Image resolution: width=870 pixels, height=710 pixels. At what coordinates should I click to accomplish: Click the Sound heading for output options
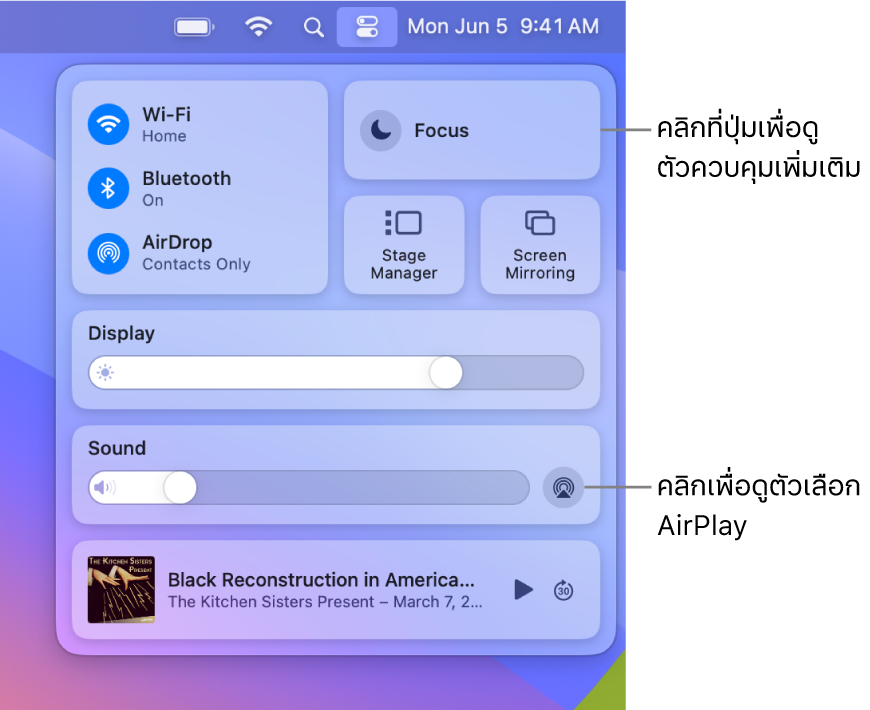(117, 448)
